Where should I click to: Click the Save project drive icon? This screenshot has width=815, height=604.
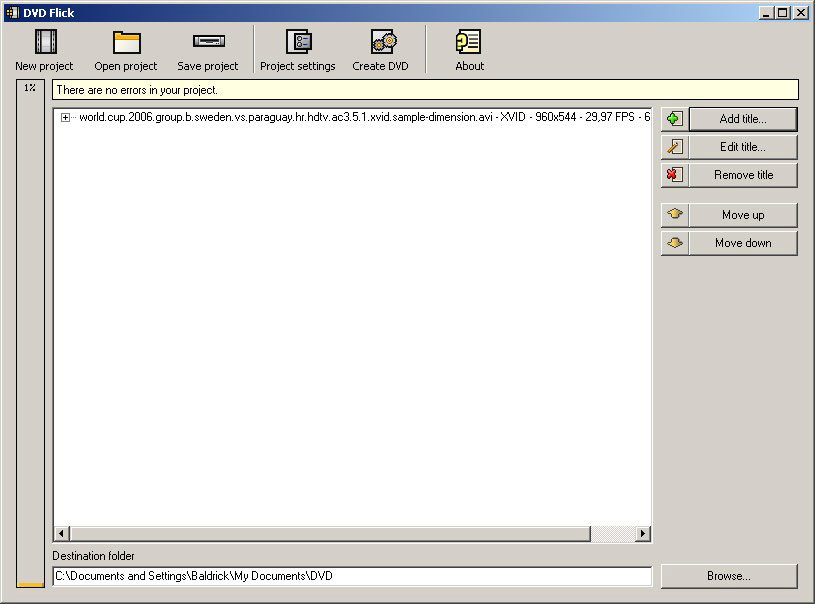209,41
